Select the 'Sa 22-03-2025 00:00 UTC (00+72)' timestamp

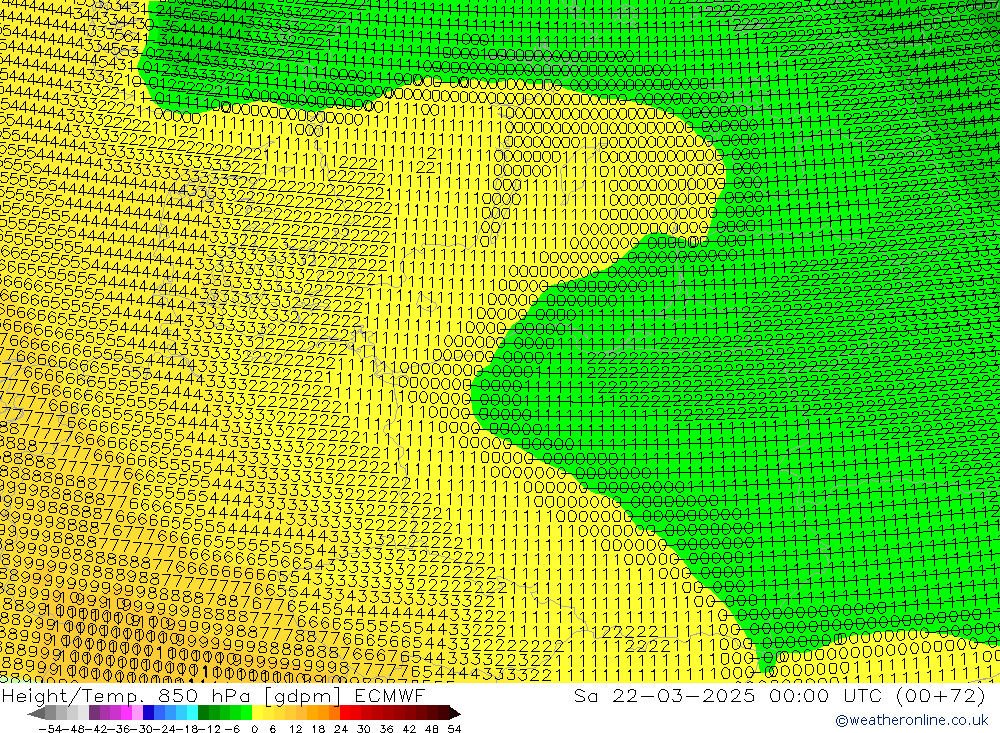(780, 695)
